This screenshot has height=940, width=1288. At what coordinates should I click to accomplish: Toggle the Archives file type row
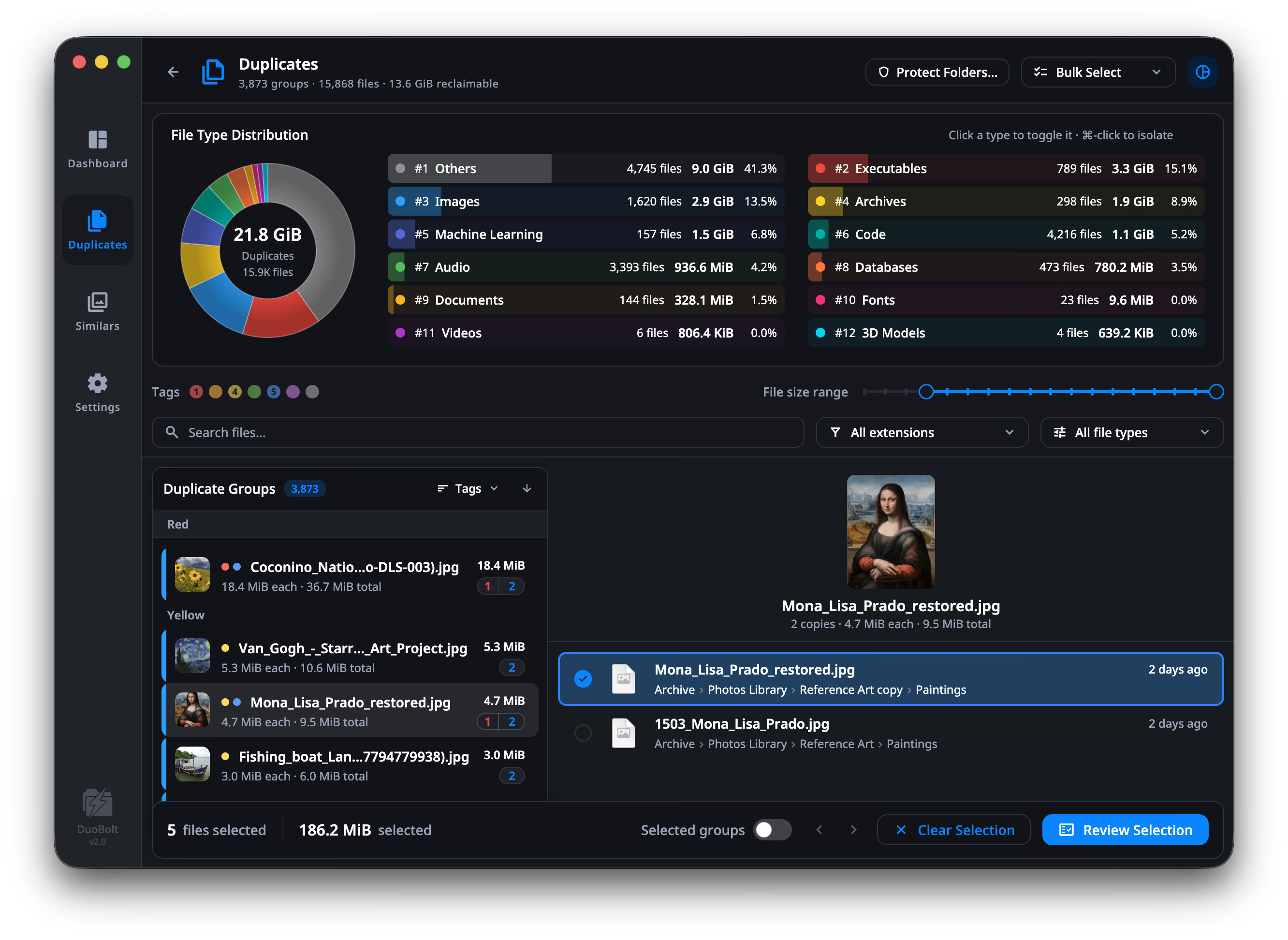tap(1006, 202)
